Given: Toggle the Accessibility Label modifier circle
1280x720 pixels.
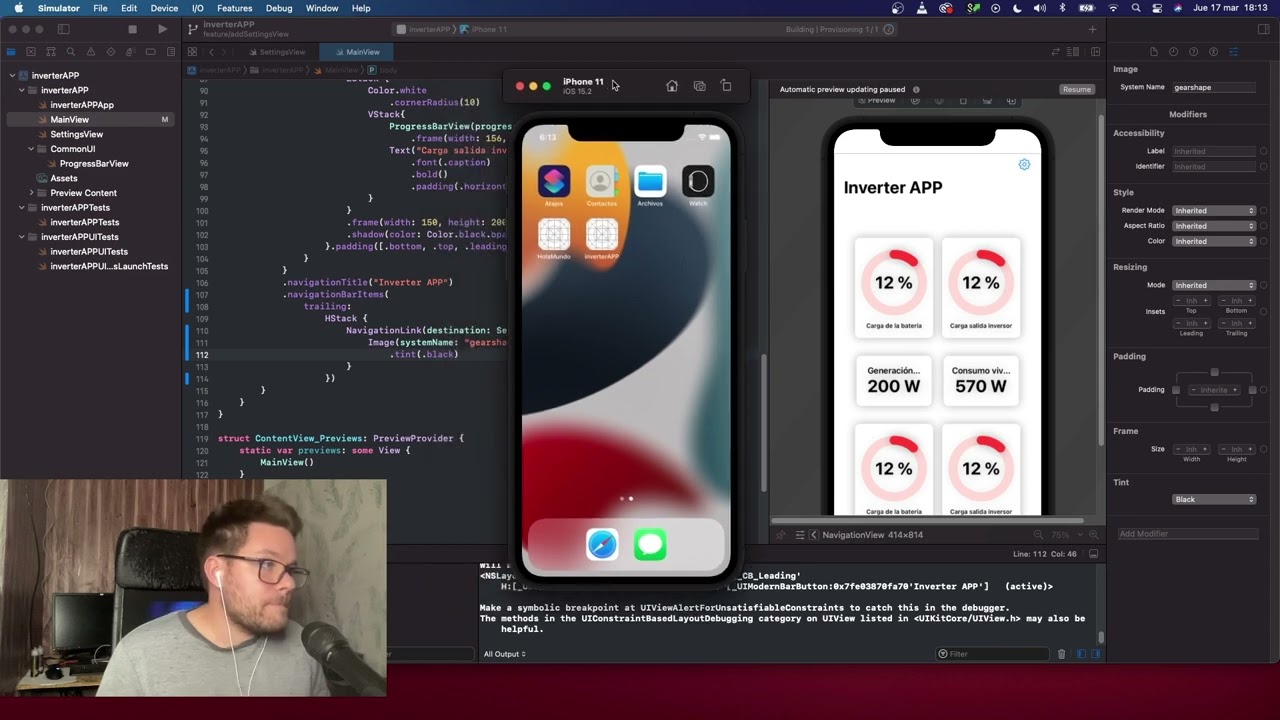Looking at the screenshot, I should (1264, 151).
